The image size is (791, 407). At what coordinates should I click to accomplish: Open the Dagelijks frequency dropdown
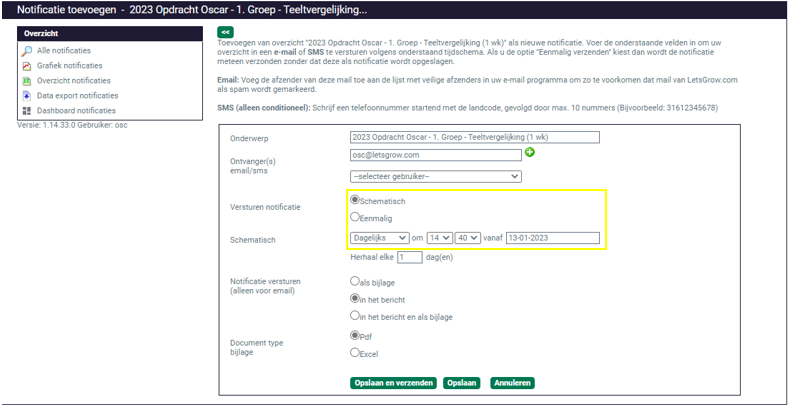pyautogui.click(x=379, y=238)
